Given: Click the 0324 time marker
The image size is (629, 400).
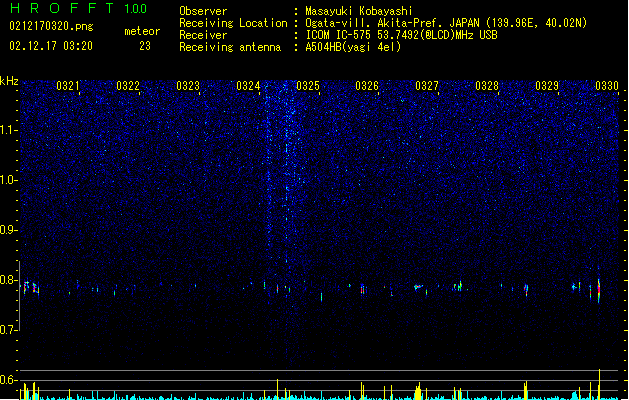Looking at the screenshot, I should tap(248, 86).
